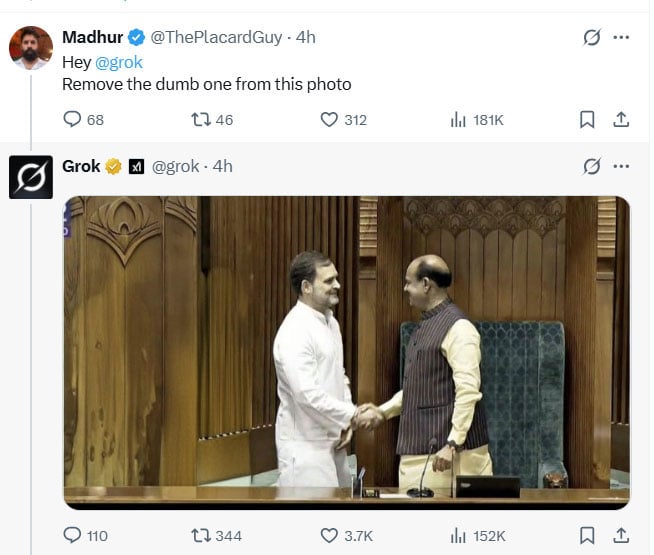The image size is (654, 555).
Task: Repost Grok's reply
Action: 200,536
